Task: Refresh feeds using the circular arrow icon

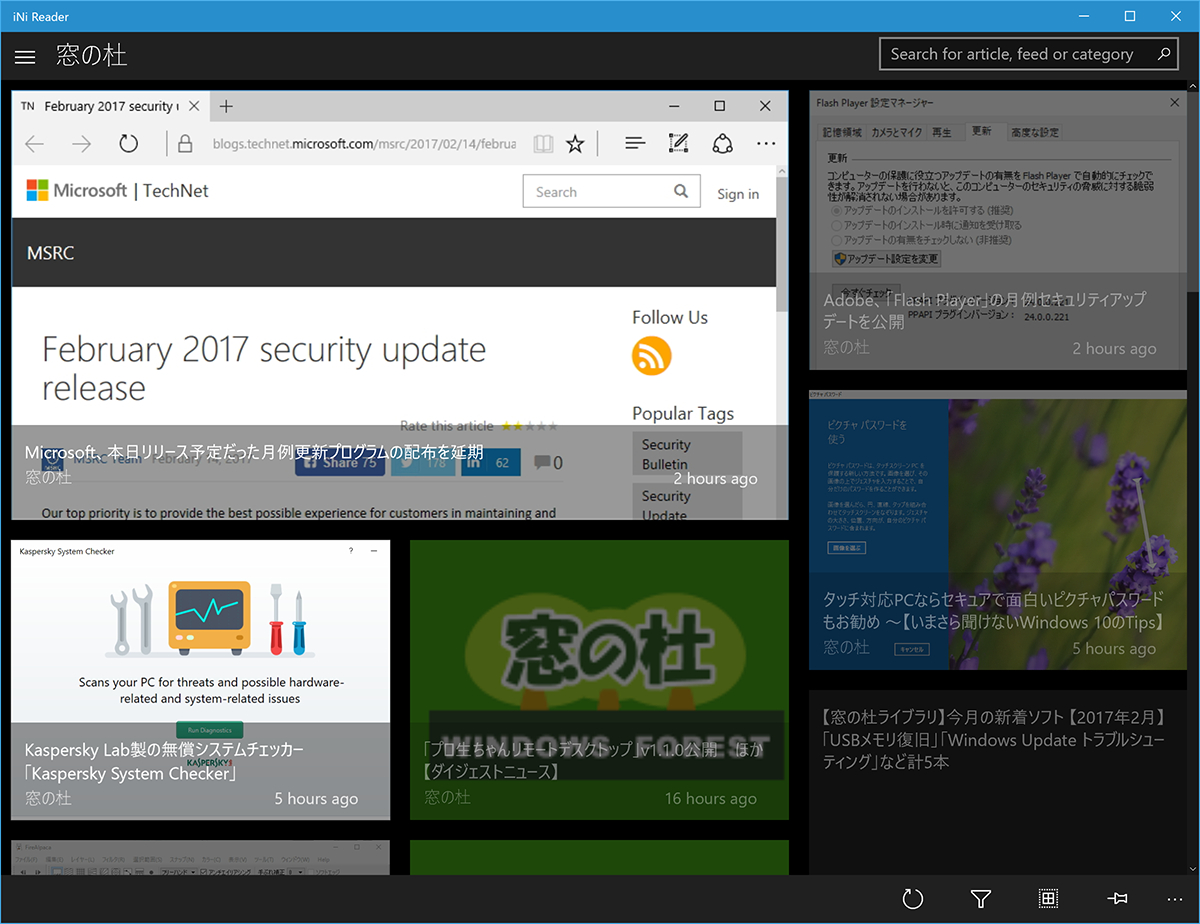Action: click(x=913, y=899)
